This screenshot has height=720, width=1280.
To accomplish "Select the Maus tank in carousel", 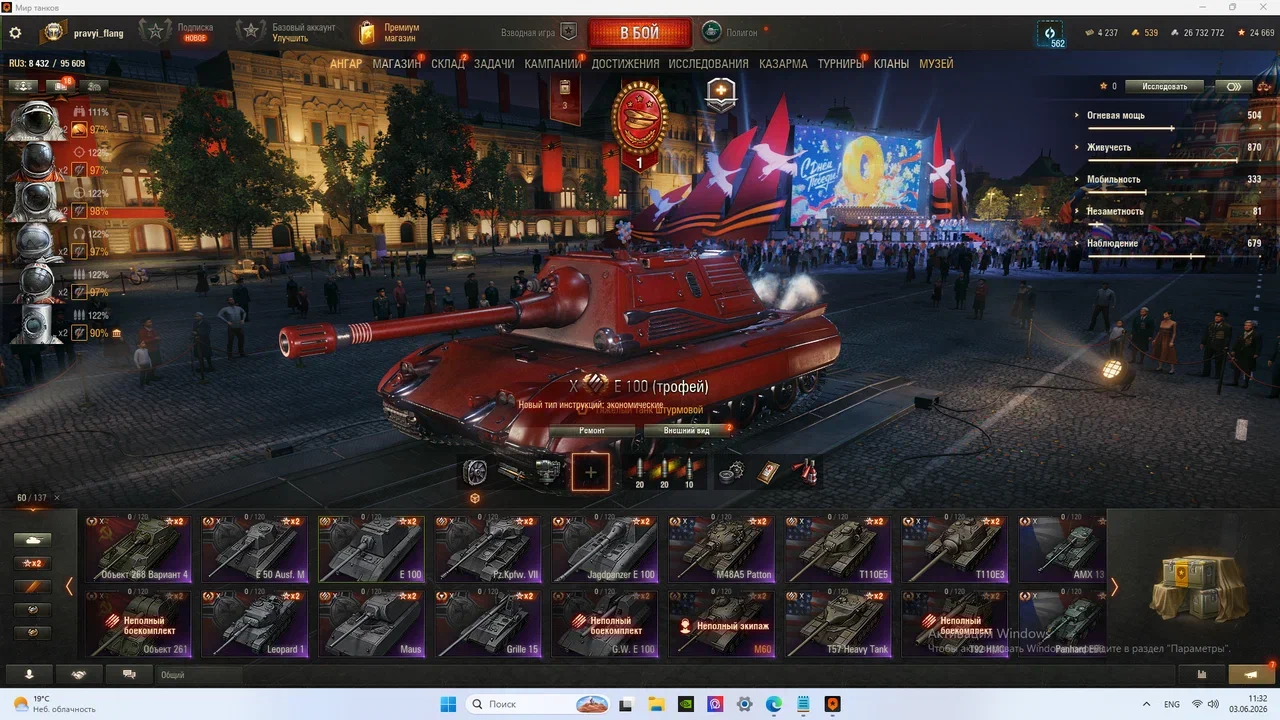I will pyautogui.click(x=371, y=623).
